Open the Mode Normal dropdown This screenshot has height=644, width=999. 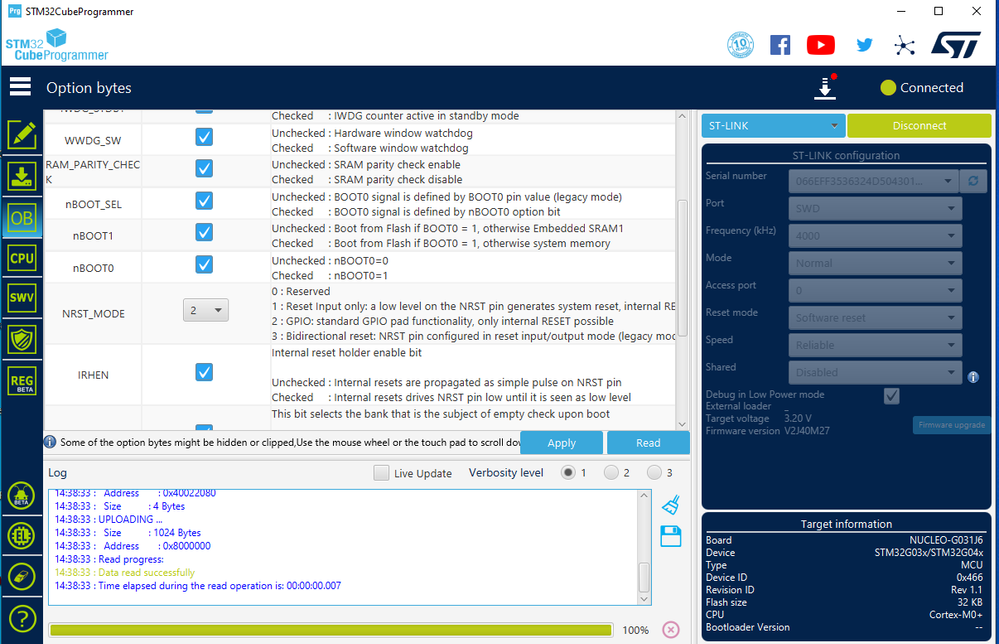875,263
